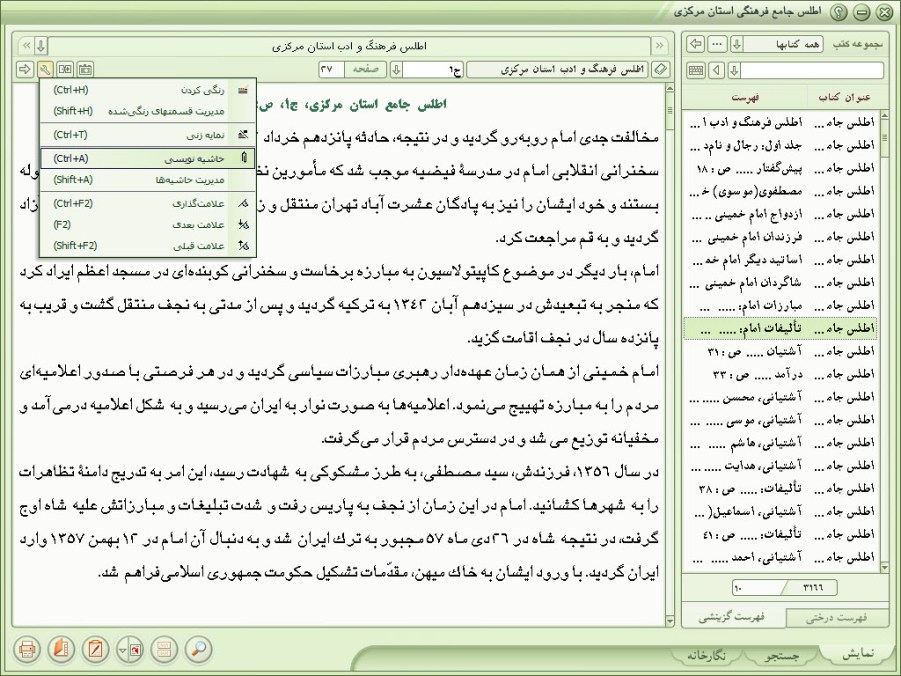Click the right arrow icon beside the wrench
Viewport: 901px width, 676px height.
click(25, 70)
